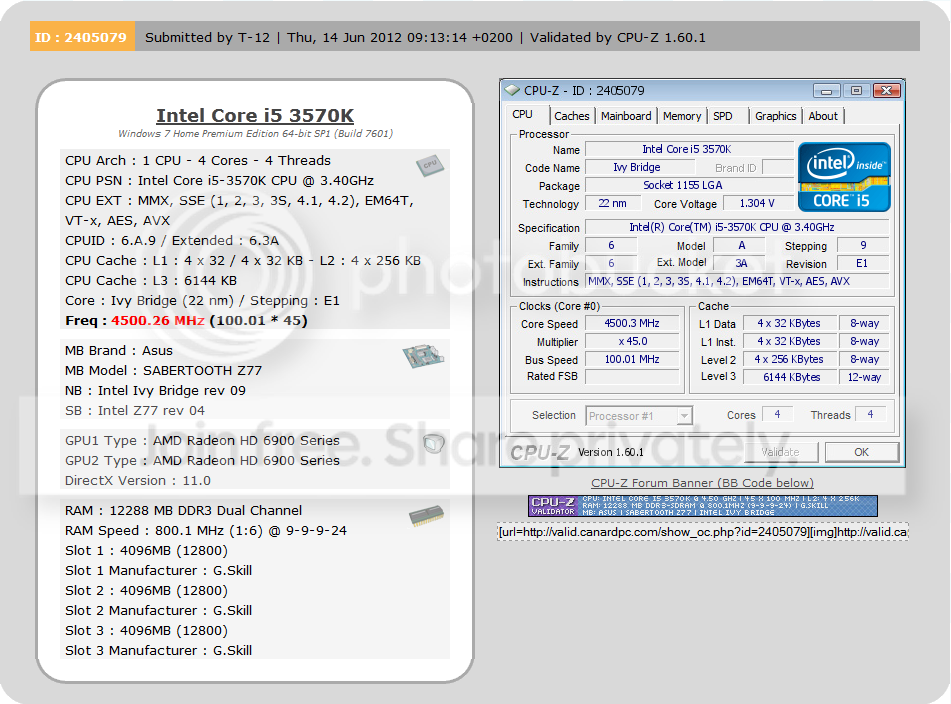Go to the SPD tab
Viewport: 951px width, 704px height.
(722, 116)
